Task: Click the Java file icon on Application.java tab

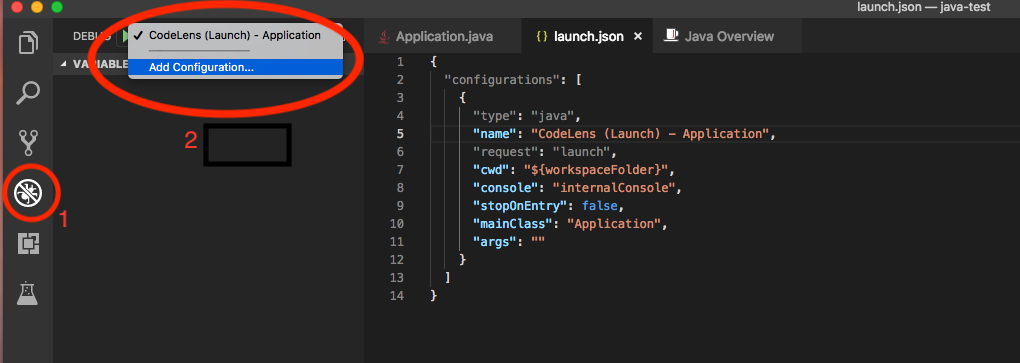Action: (x=384, y=36)
